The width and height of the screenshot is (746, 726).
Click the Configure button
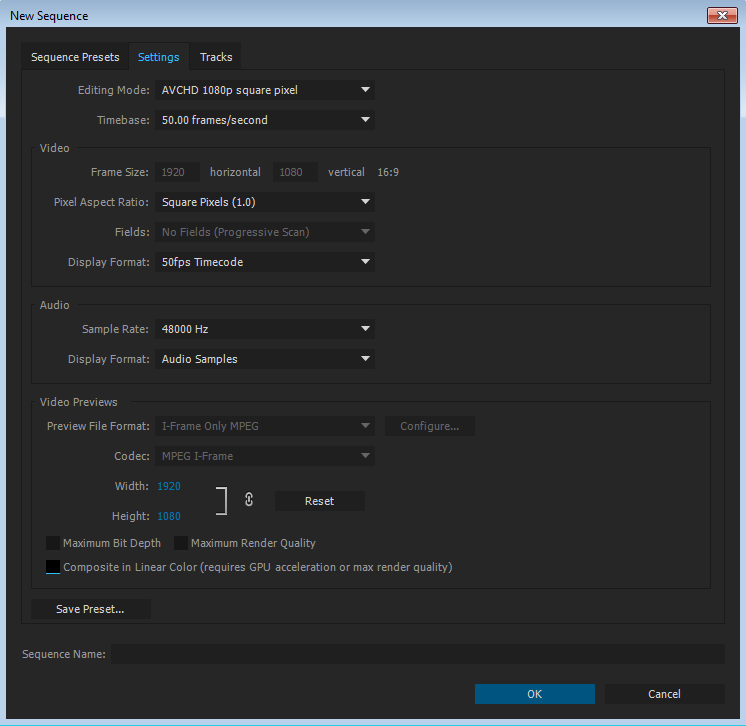[x=430, y=426]
